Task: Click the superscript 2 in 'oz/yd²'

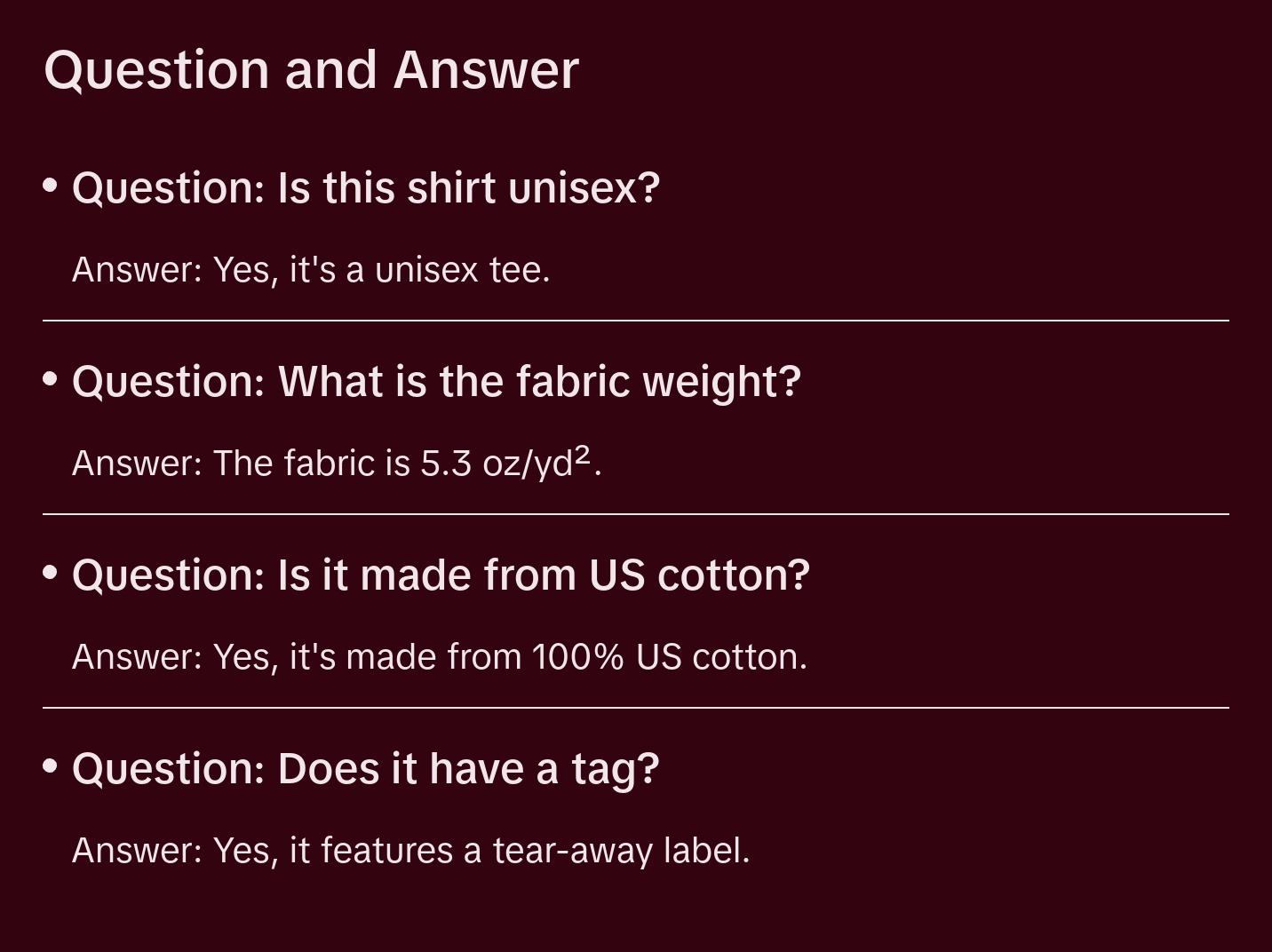Action: (583, 455)
